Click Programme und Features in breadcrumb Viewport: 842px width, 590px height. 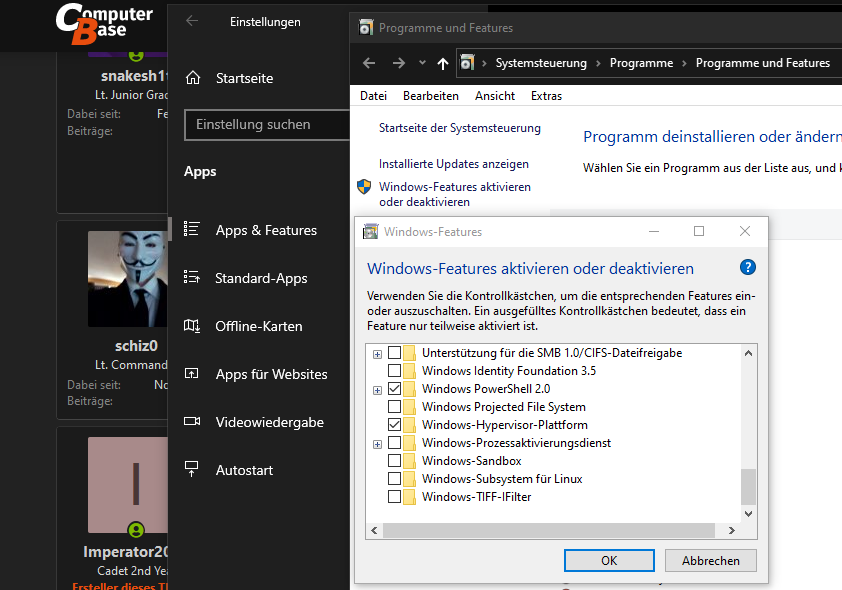pos(763,63)
